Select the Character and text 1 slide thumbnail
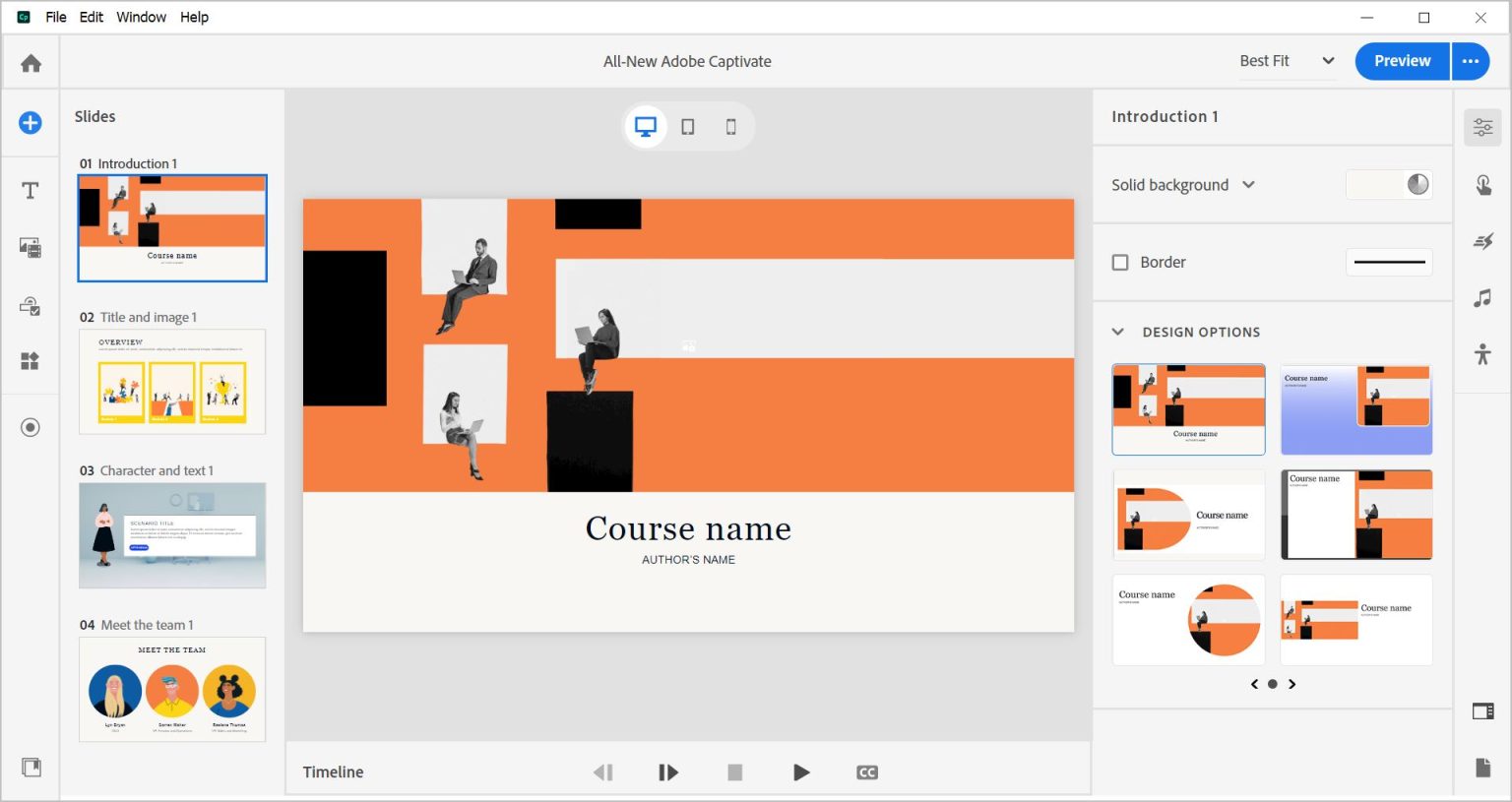The height and width of the screenshot is (802, 1512). 172,534
